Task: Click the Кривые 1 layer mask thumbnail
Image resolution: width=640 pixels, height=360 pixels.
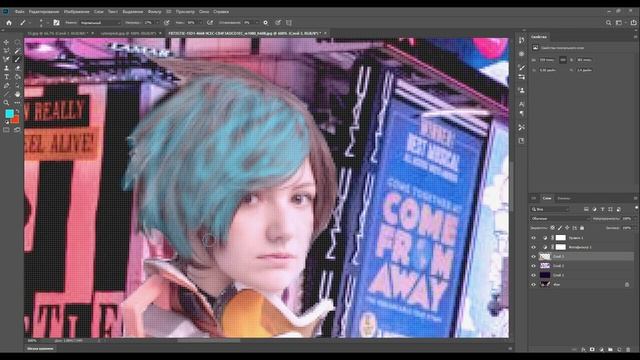Action: [x=561, y=238]
